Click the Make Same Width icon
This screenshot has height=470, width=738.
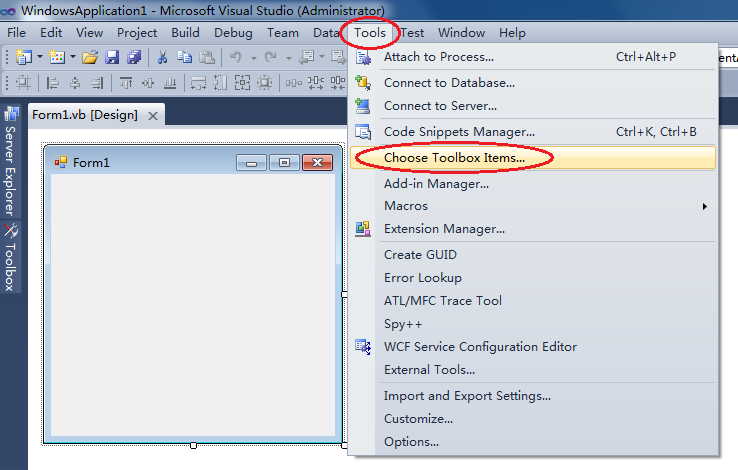(x=198, y=83)
